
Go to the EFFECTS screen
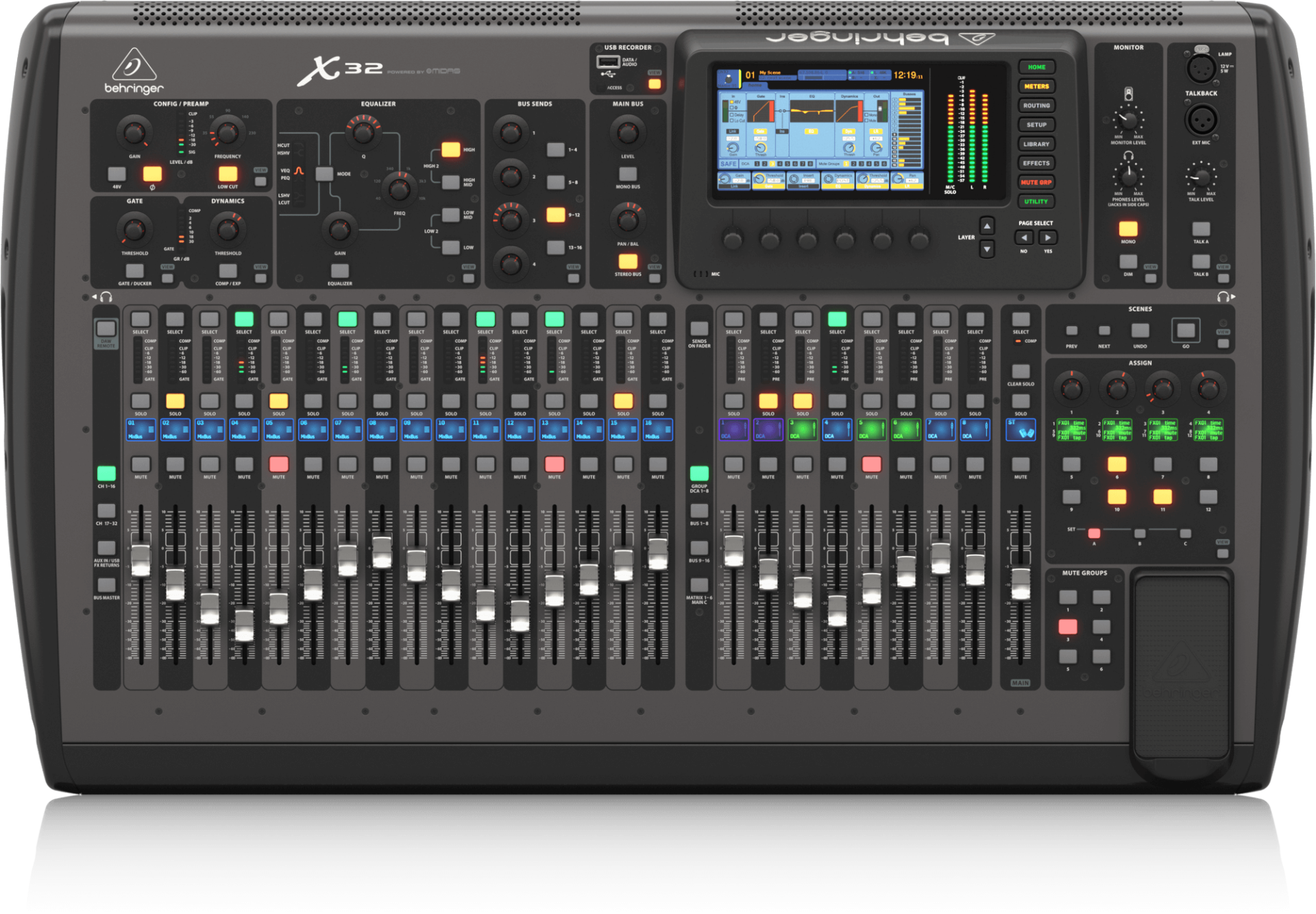click(x=1036, y=163)
